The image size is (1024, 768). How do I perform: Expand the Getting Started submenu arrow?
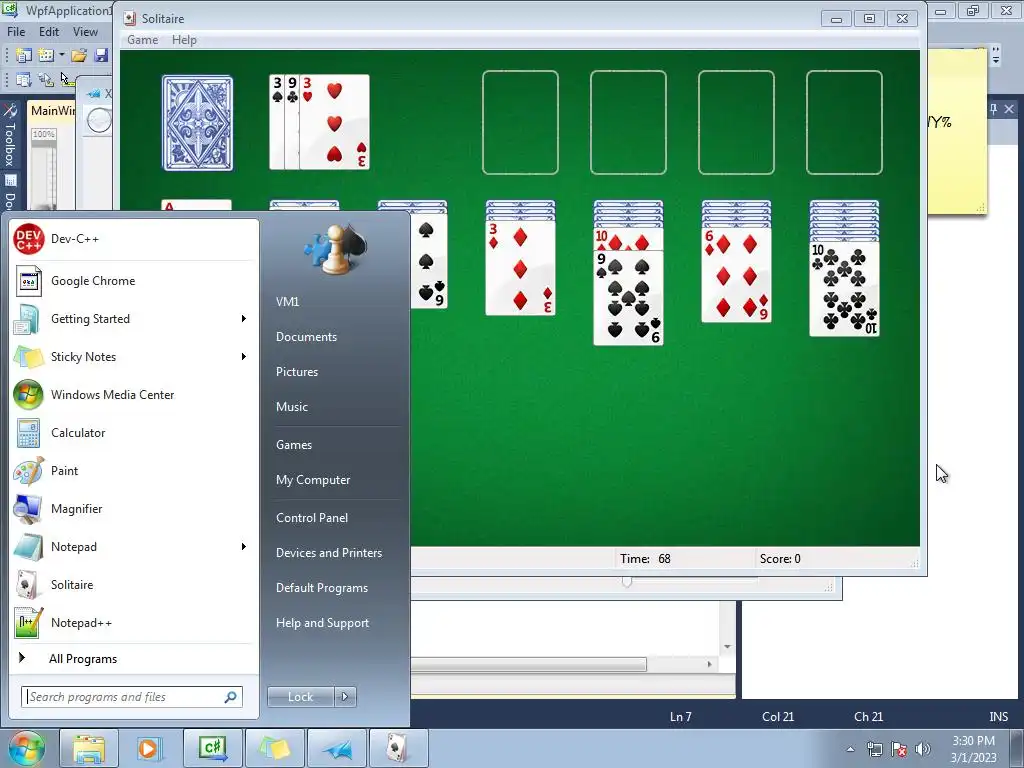point(244,319)
